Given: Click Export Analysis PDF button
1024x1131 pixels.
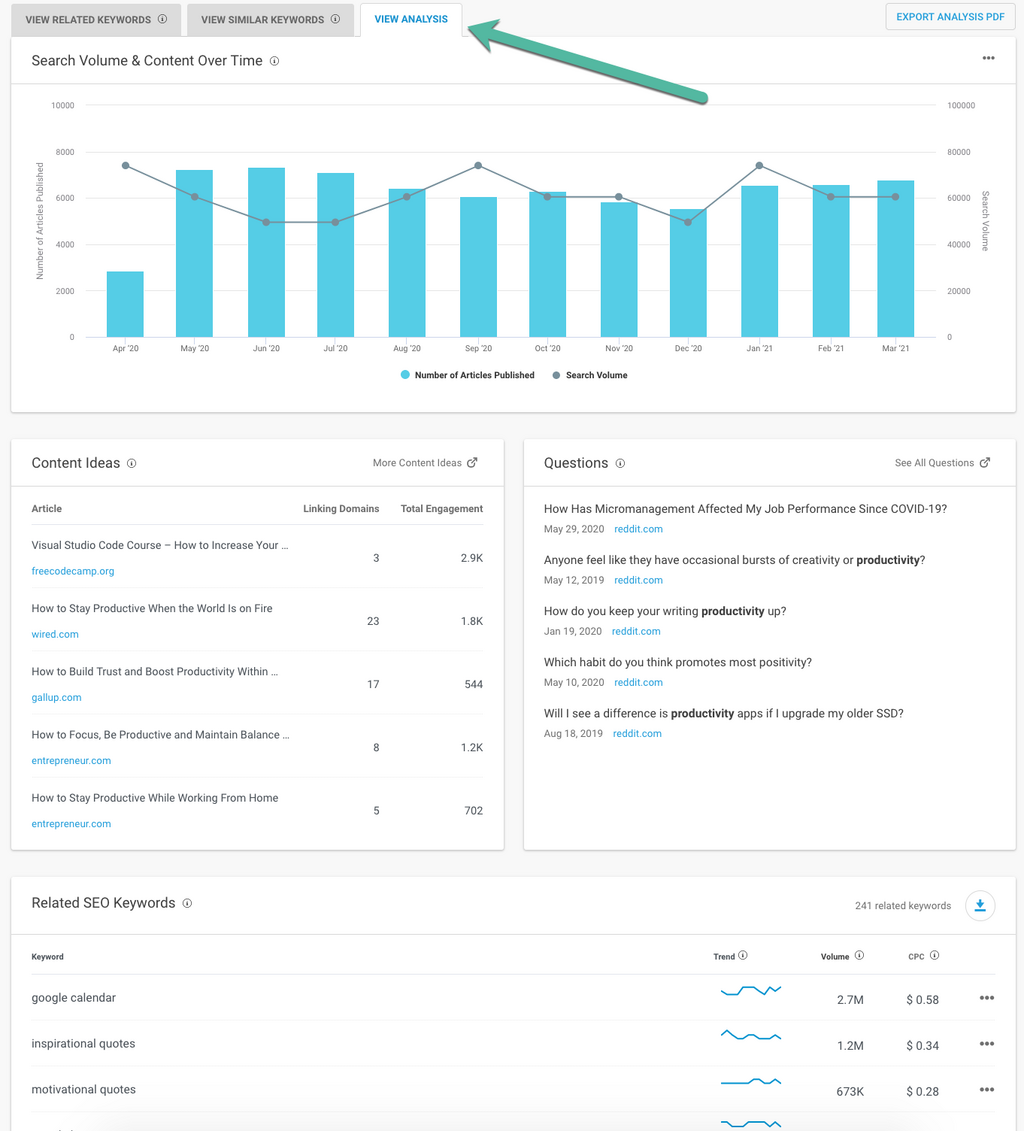Looking at the screenshot, I should click(950, 17).
